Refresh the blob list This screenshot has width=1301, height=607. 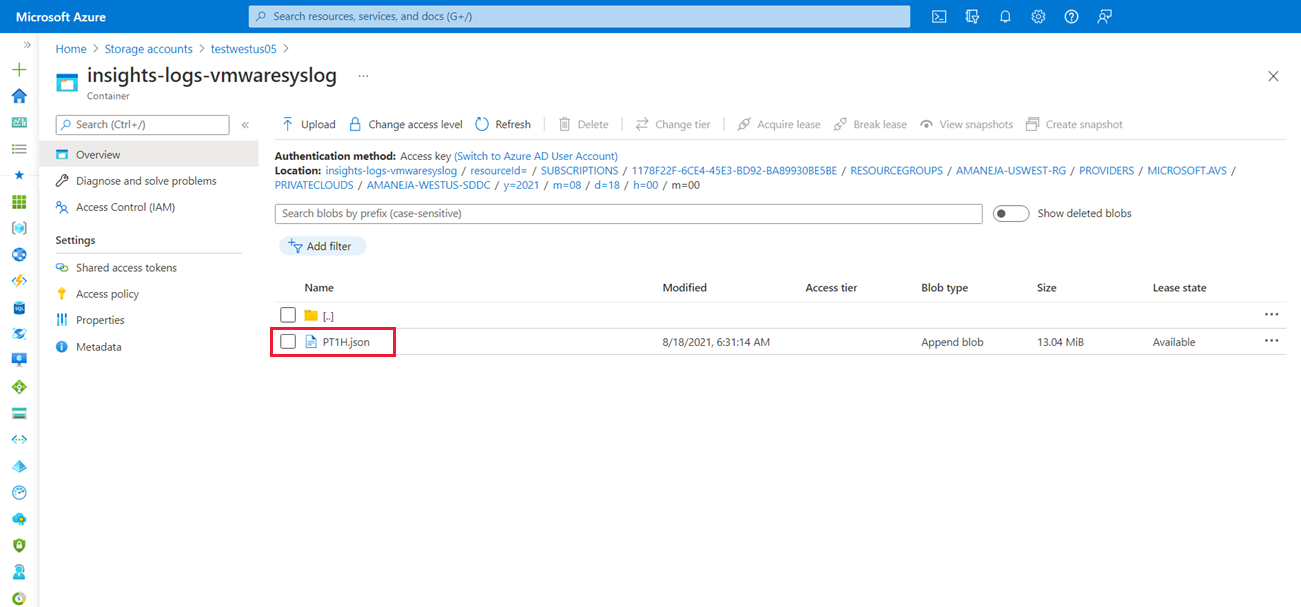coord(503,125)
